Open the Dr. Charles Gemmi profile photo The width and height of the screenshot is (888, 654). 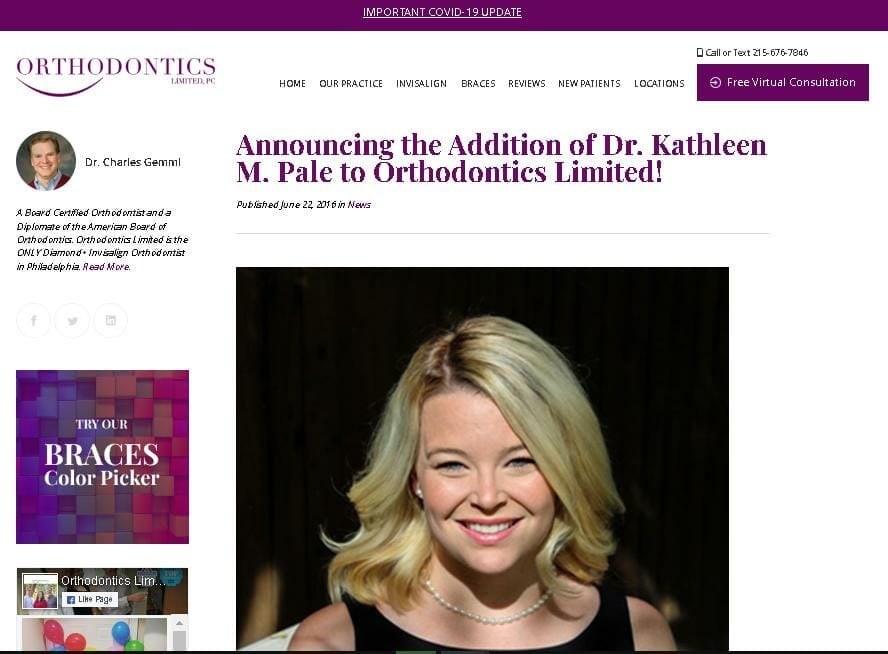(x=46, y=161)
